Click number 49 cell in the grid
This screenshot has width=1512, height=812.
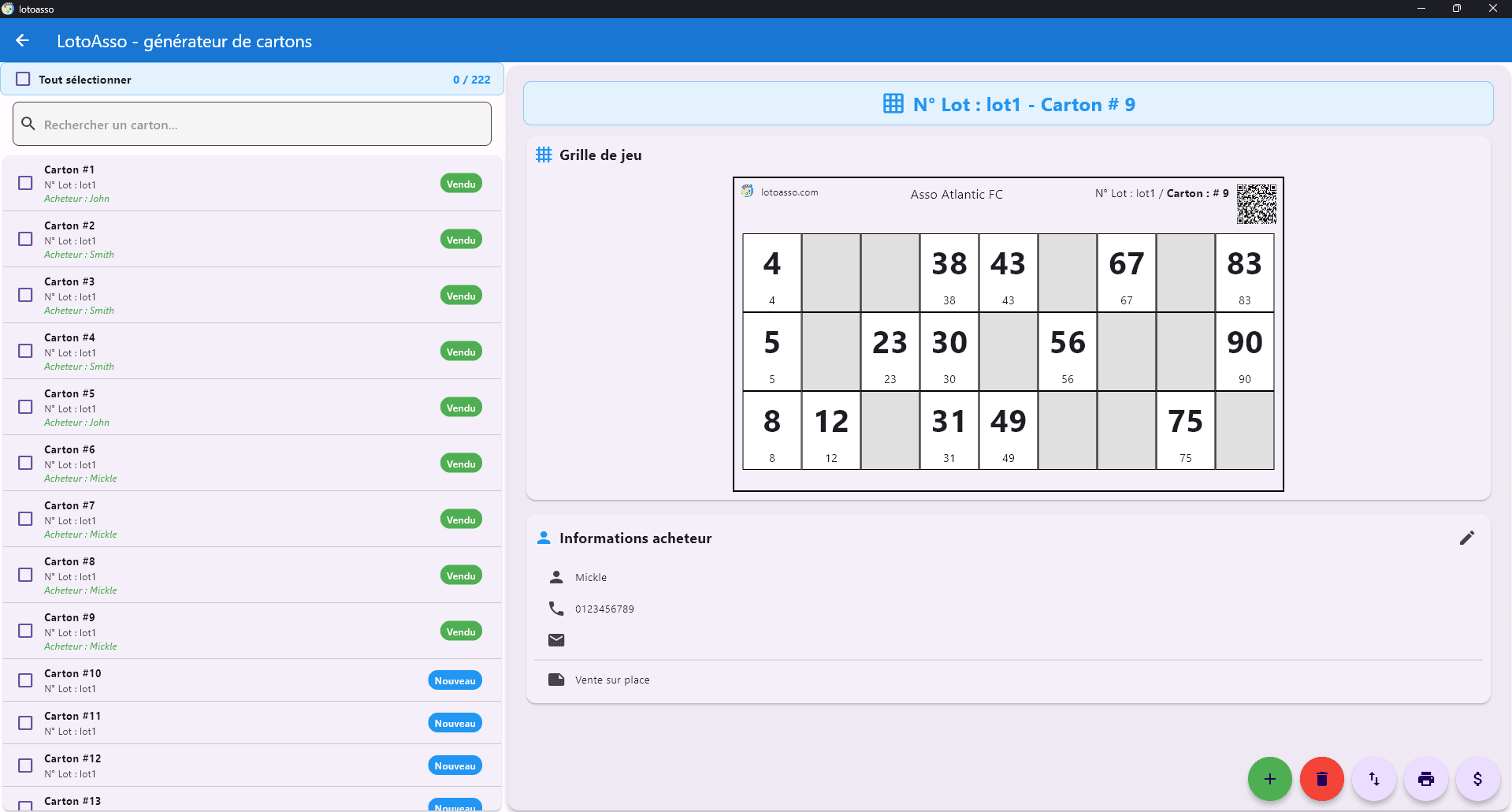1008,430
